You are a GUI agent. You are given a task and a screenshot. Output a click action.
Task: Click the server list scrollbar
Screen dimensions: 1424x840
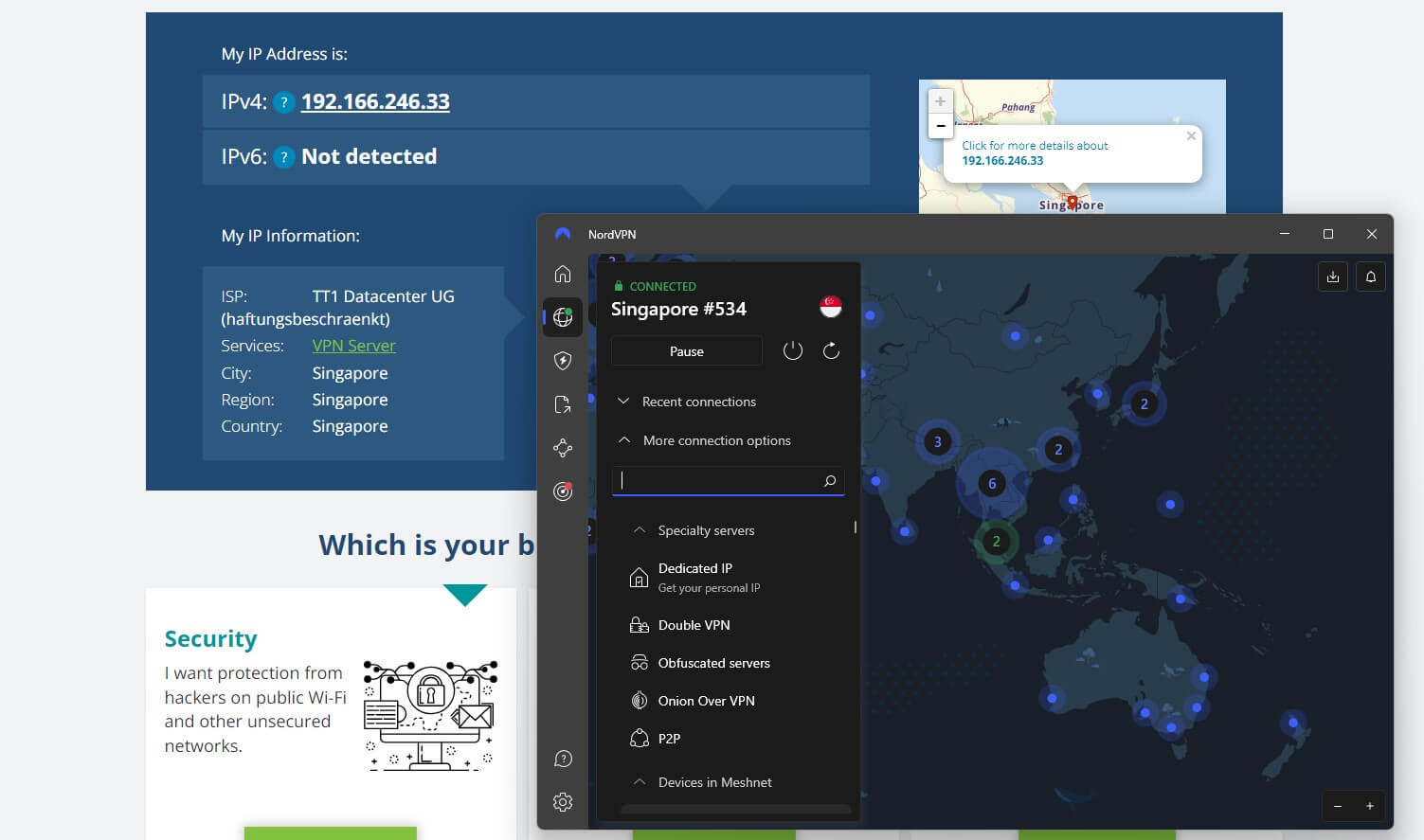pyautogui.click(x=855, y=527)
